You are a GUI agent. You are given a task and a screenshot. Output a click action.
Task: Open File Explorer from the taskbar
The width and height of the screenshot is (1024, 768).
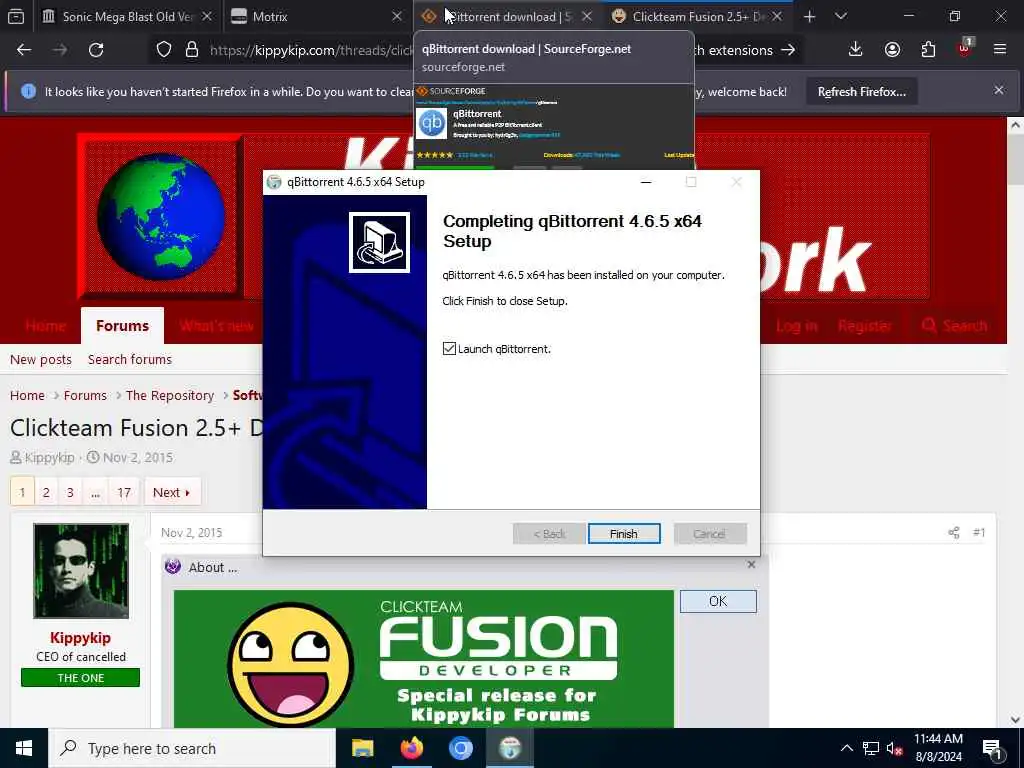point(362,748)
